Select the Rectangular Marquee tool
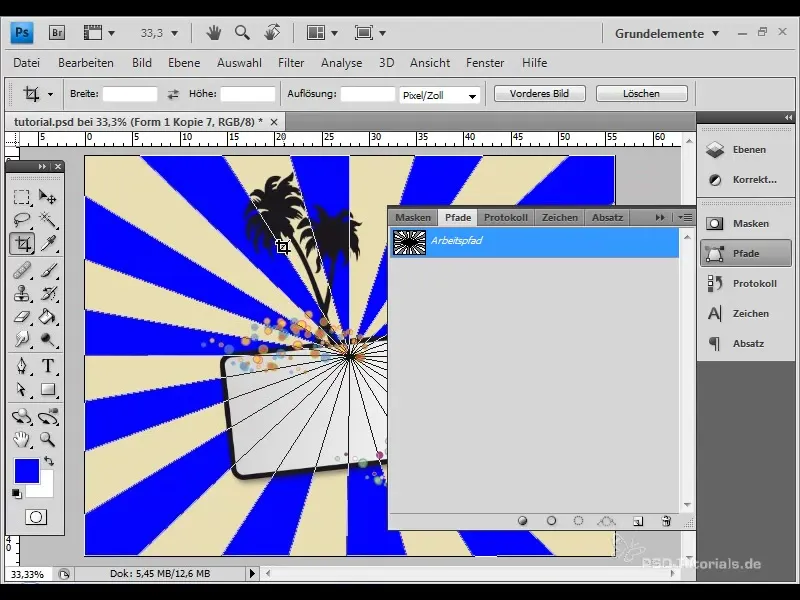The height and width of the screenshot is (600, 800). coord(21,197)
